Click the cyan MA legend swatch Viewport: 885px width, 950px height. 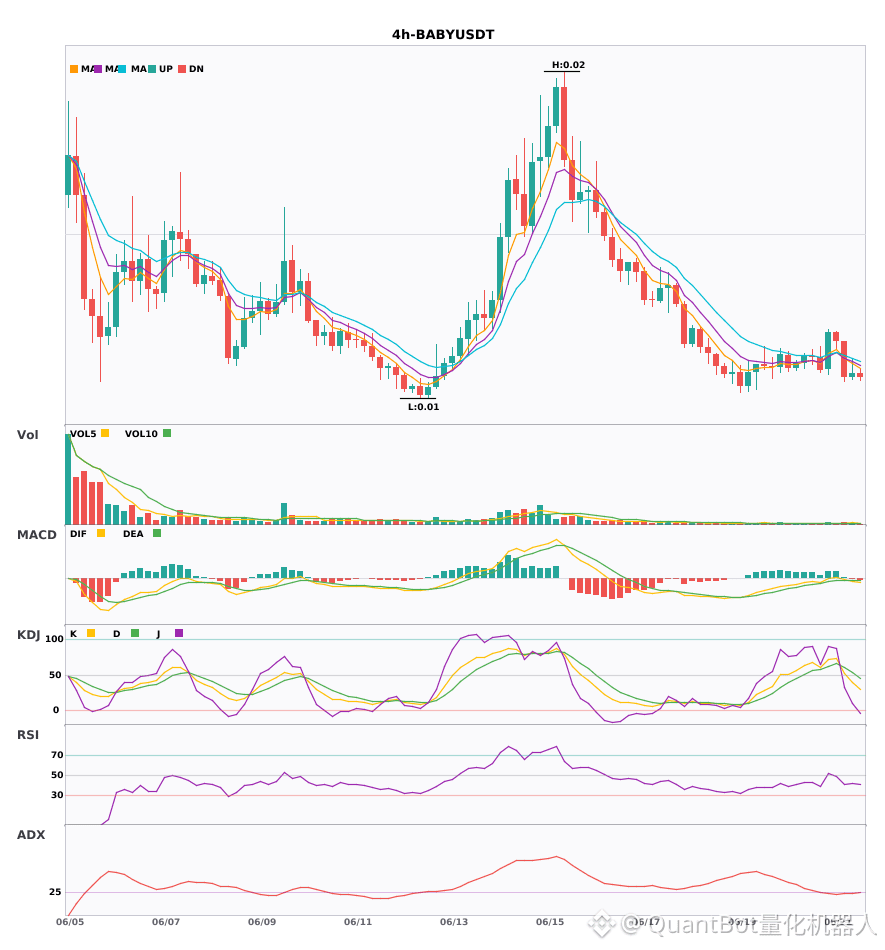[122, 69]
